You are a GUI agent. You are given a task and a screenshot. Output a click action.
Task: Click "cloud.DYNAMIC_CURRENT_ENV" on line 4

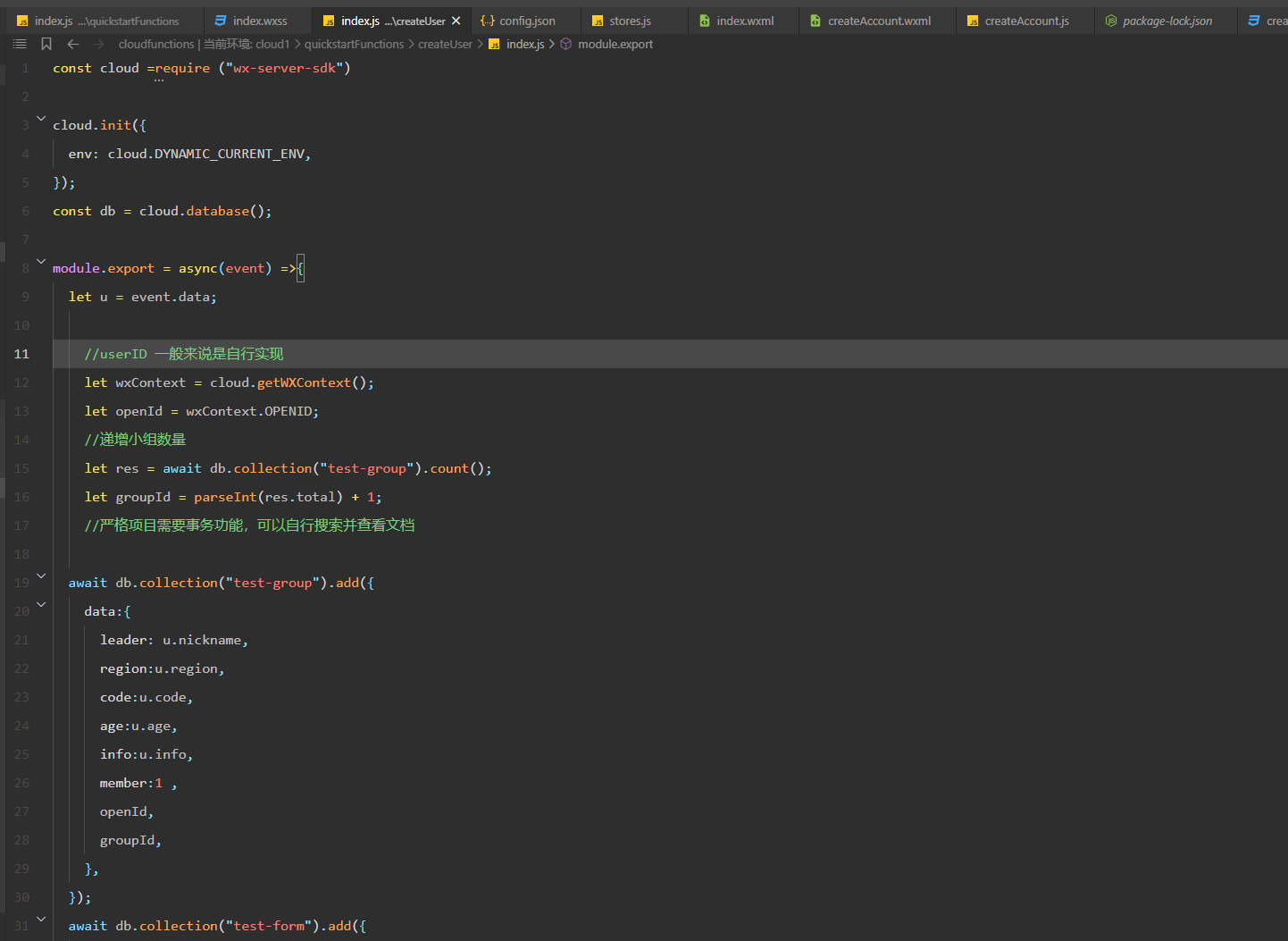[206, 154]
